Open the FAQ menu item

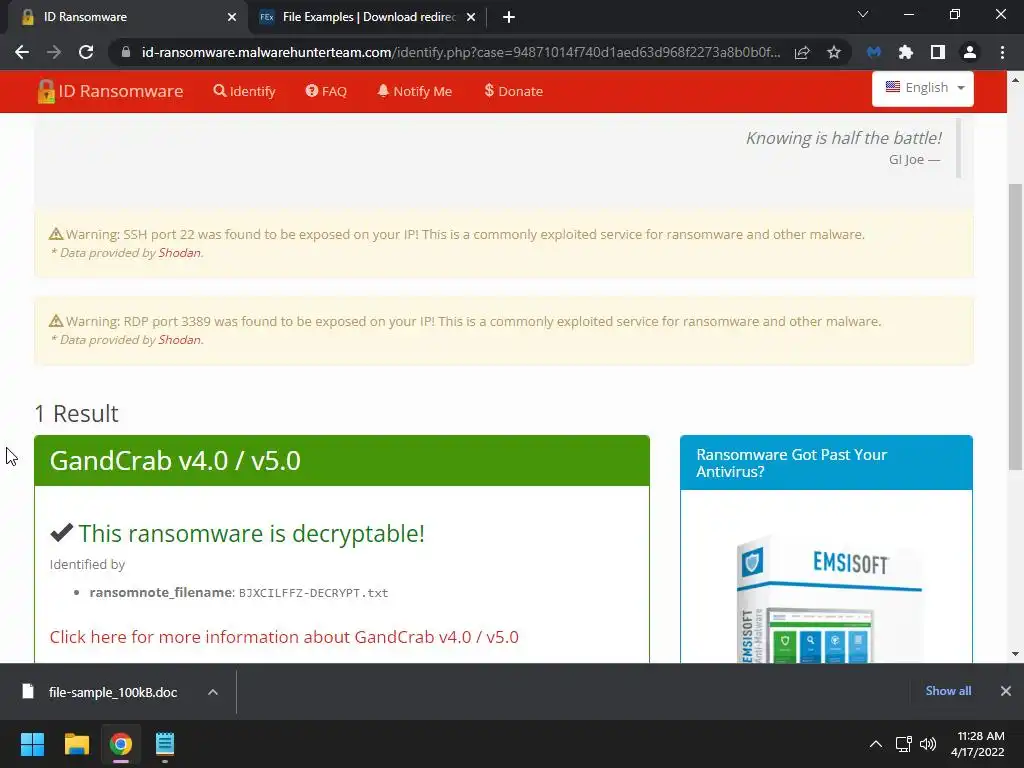point(326,91)
